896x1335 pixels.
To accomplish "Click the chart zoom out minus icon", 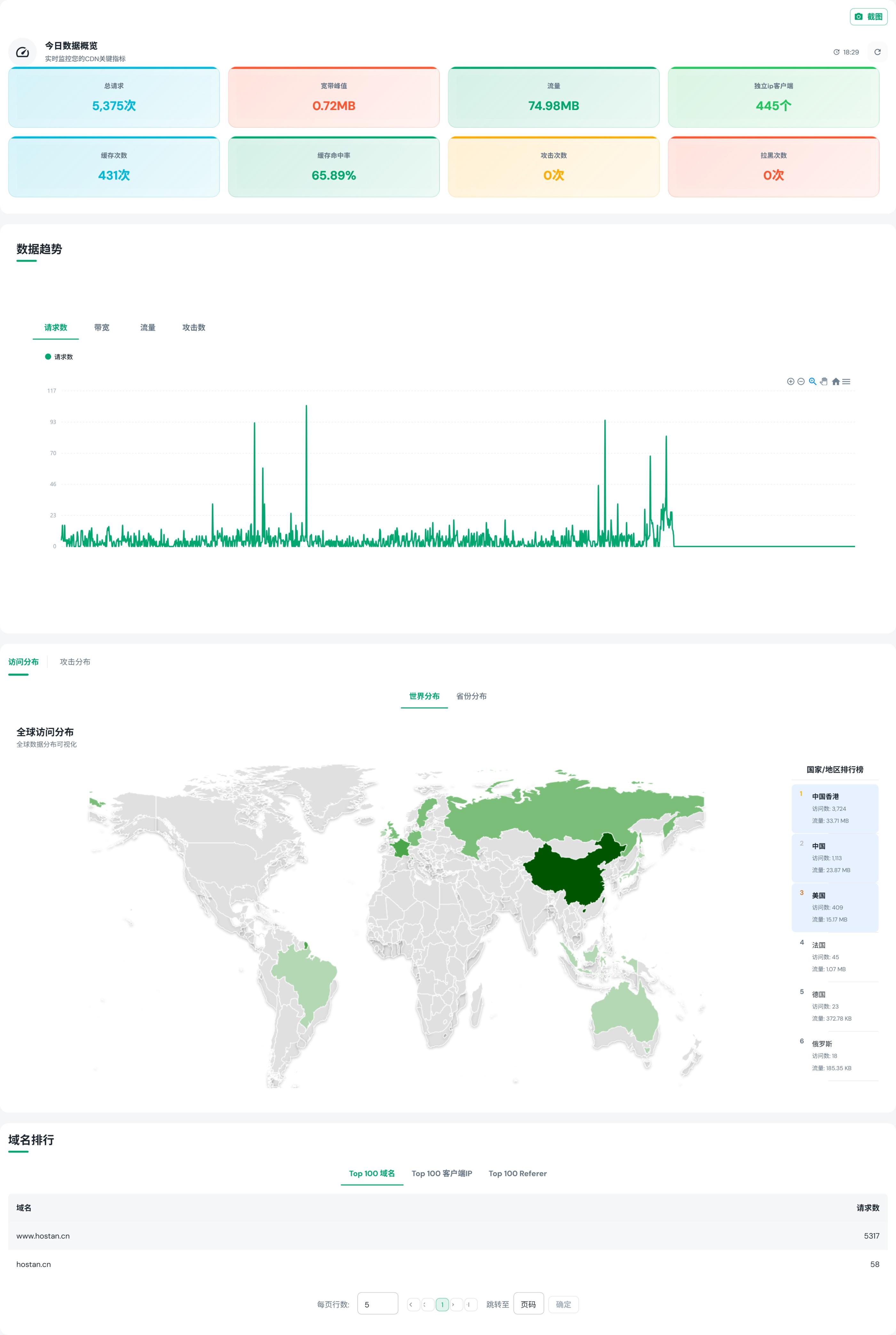I will pos(801,382).
